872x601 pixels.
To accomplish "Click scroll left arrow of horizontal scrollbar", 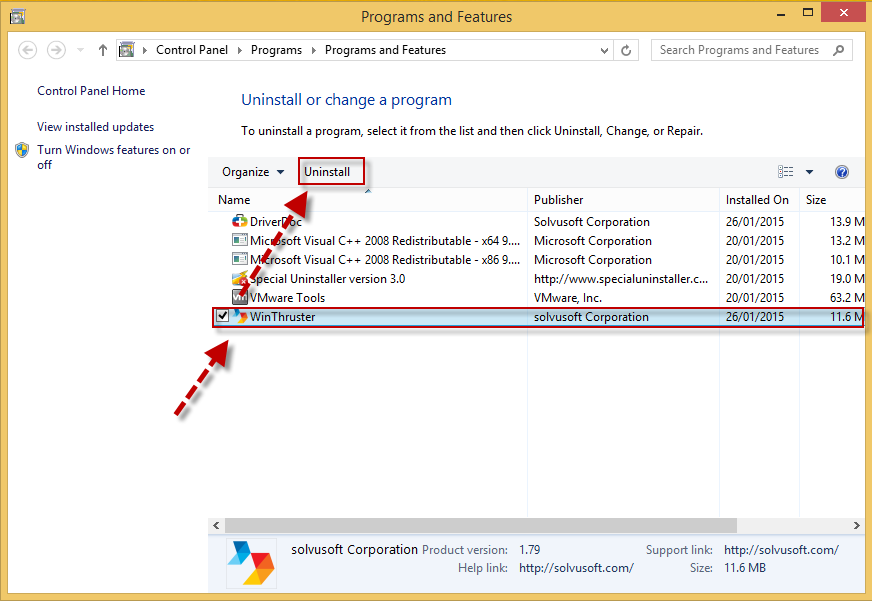I will 216,525.
